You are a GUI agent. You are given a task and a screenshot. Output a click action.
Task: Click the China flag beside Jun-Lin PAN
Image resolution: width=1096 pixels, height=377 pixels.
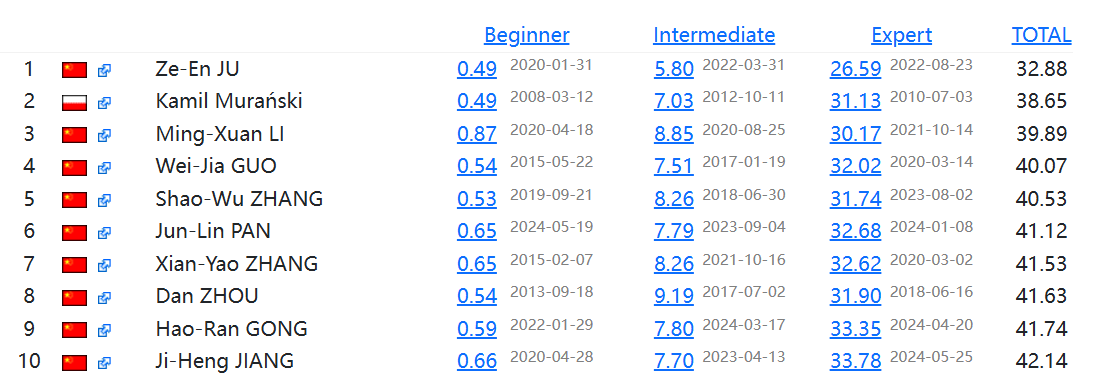(x=74, y=232)
